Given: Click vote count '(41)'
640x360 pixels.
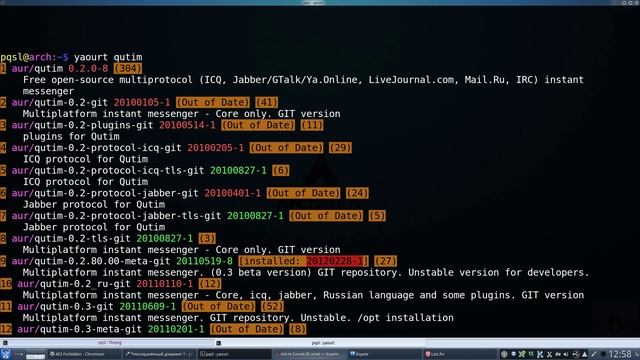Looking at the screenshot, I should 267,102.
